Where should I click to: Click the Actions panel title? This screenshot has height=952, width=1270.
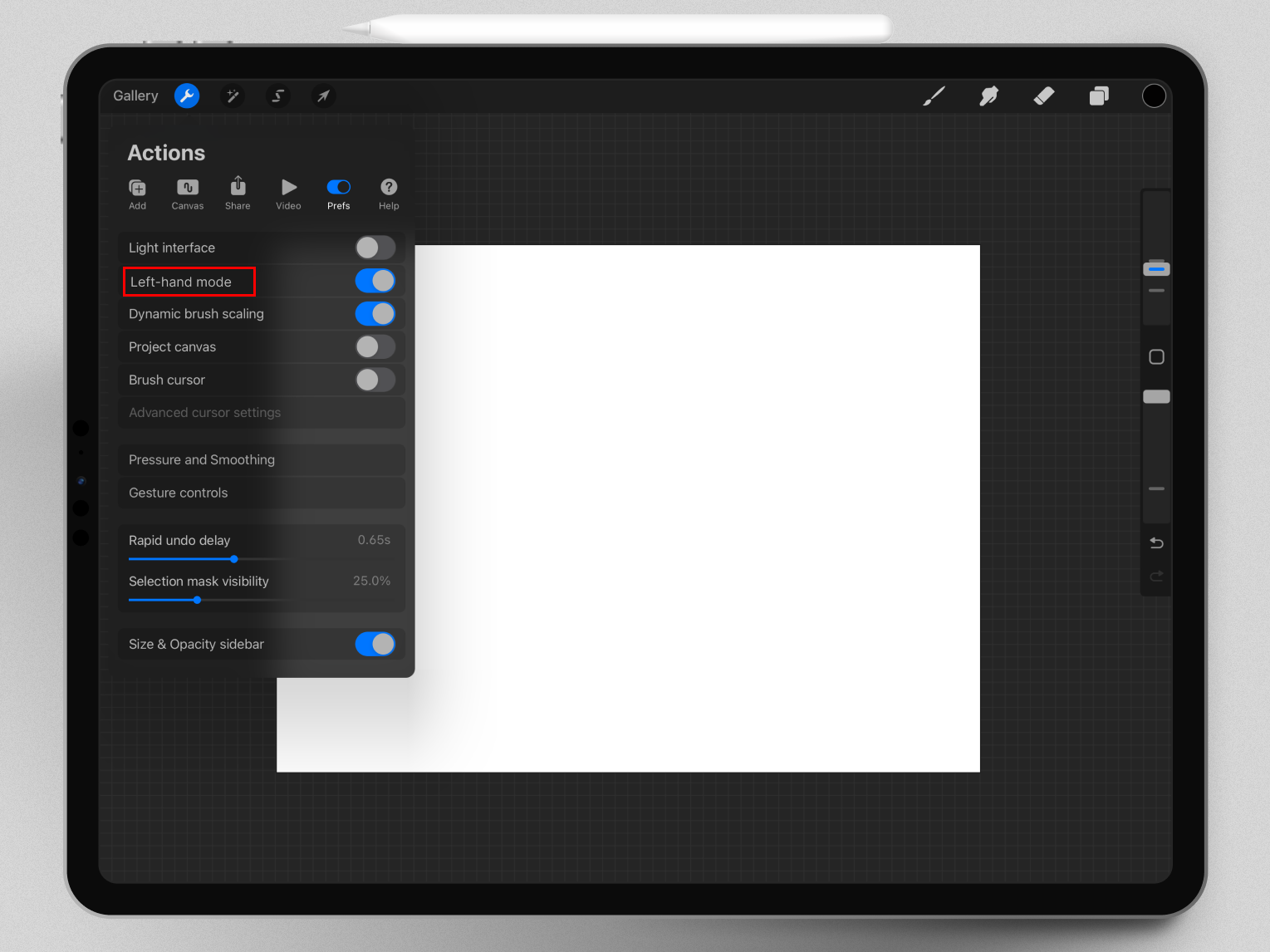(166, 153)
